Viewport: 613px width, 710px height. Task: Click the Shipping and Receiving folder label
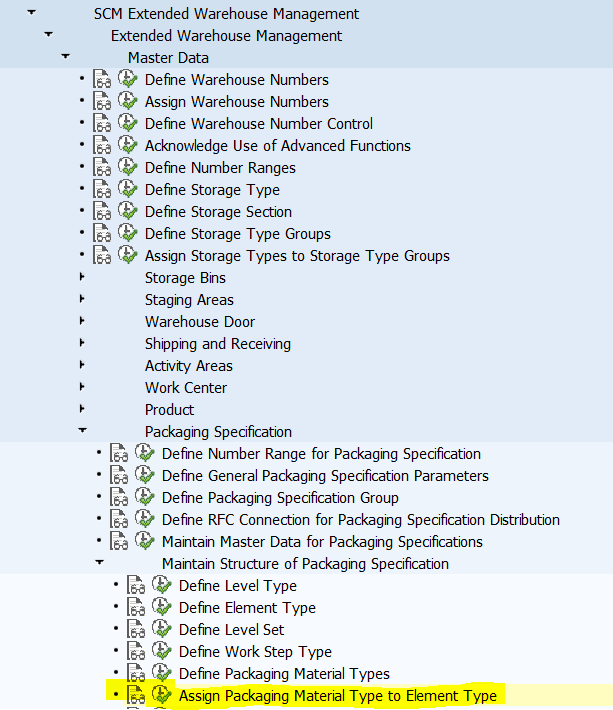pyautogui.click(x=218, y=344)
